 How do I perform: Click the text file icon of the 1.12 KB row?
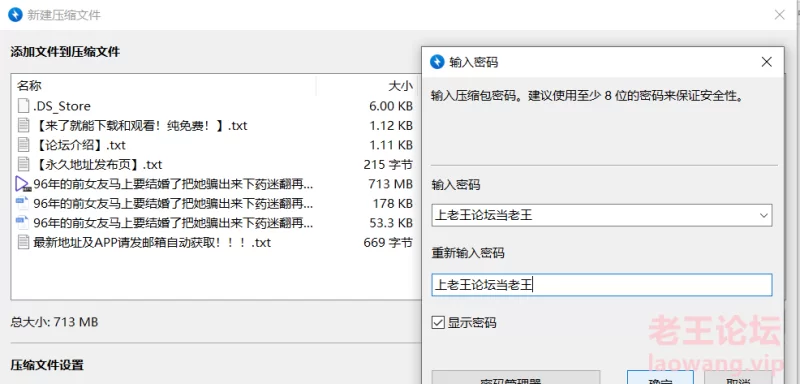pos(23,125)
